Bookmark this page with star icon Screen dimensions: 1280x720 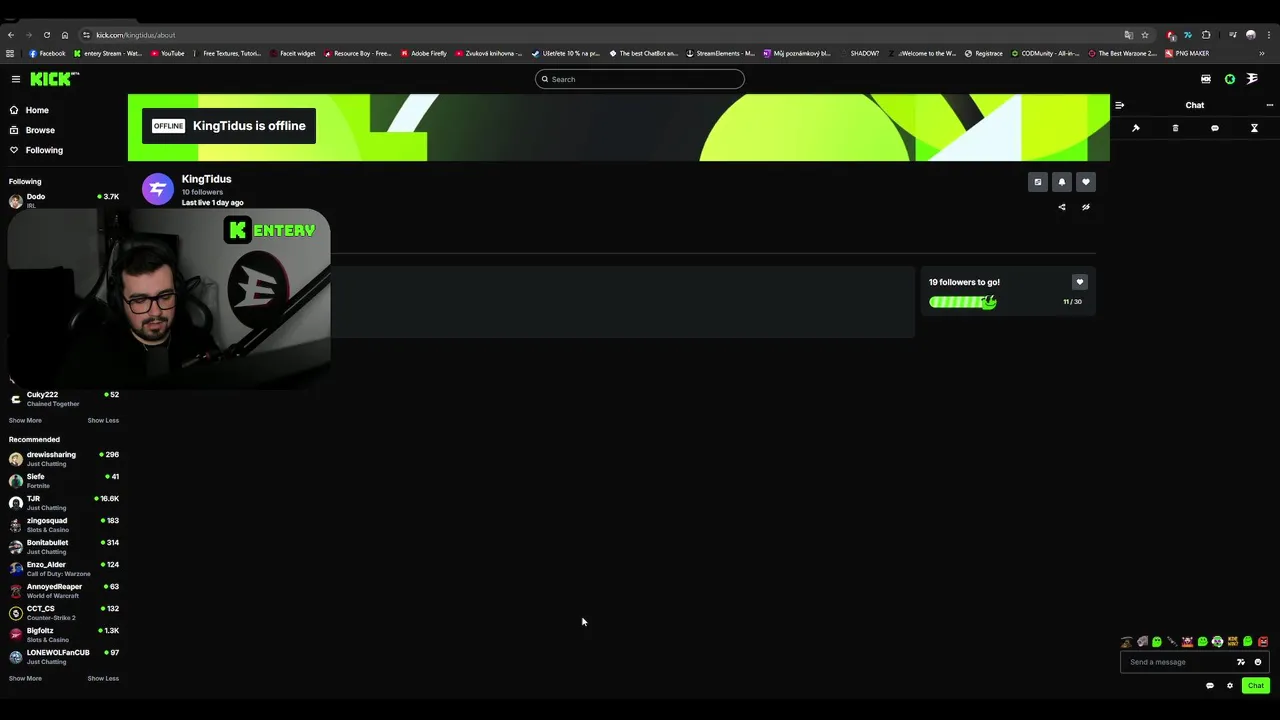tap(1145, 35)
